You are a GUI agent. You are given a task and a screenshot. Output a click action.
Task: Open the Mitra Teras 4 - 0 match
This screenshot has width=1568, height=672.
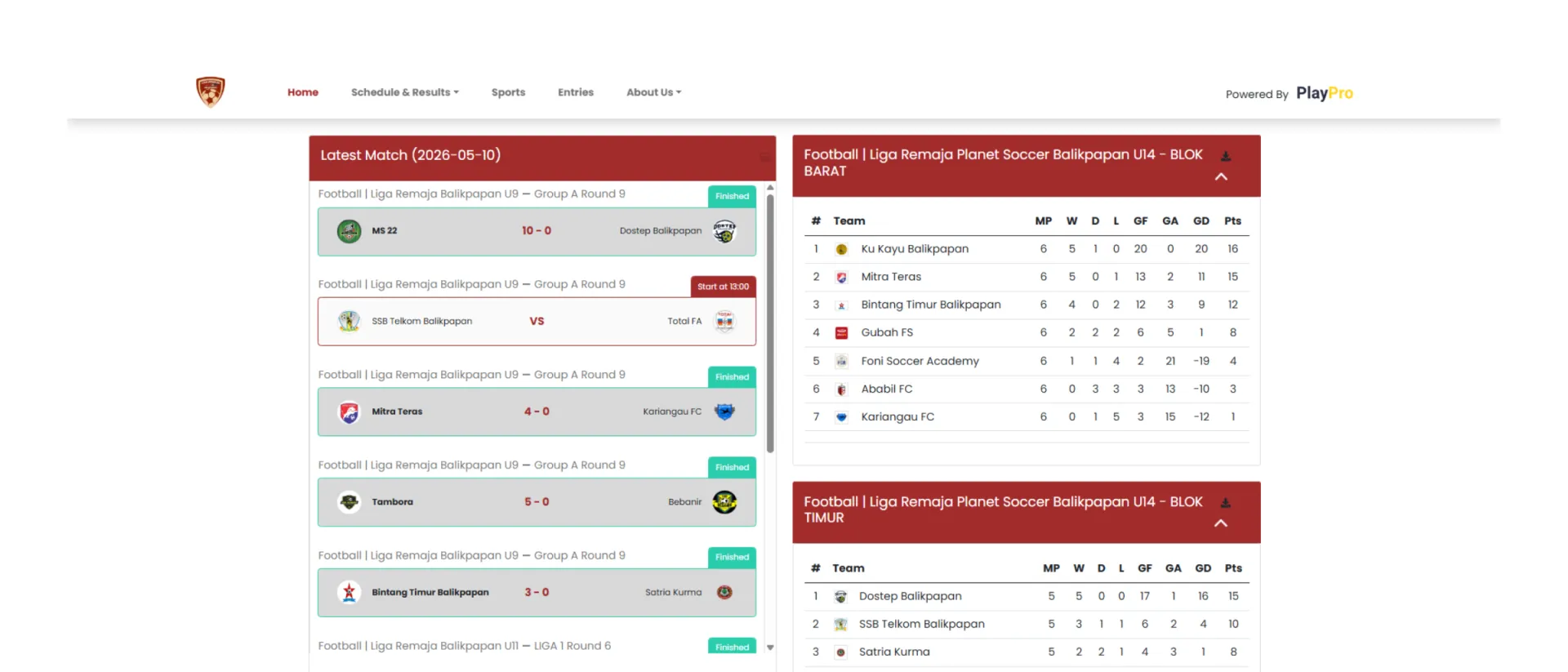point(537,412)
